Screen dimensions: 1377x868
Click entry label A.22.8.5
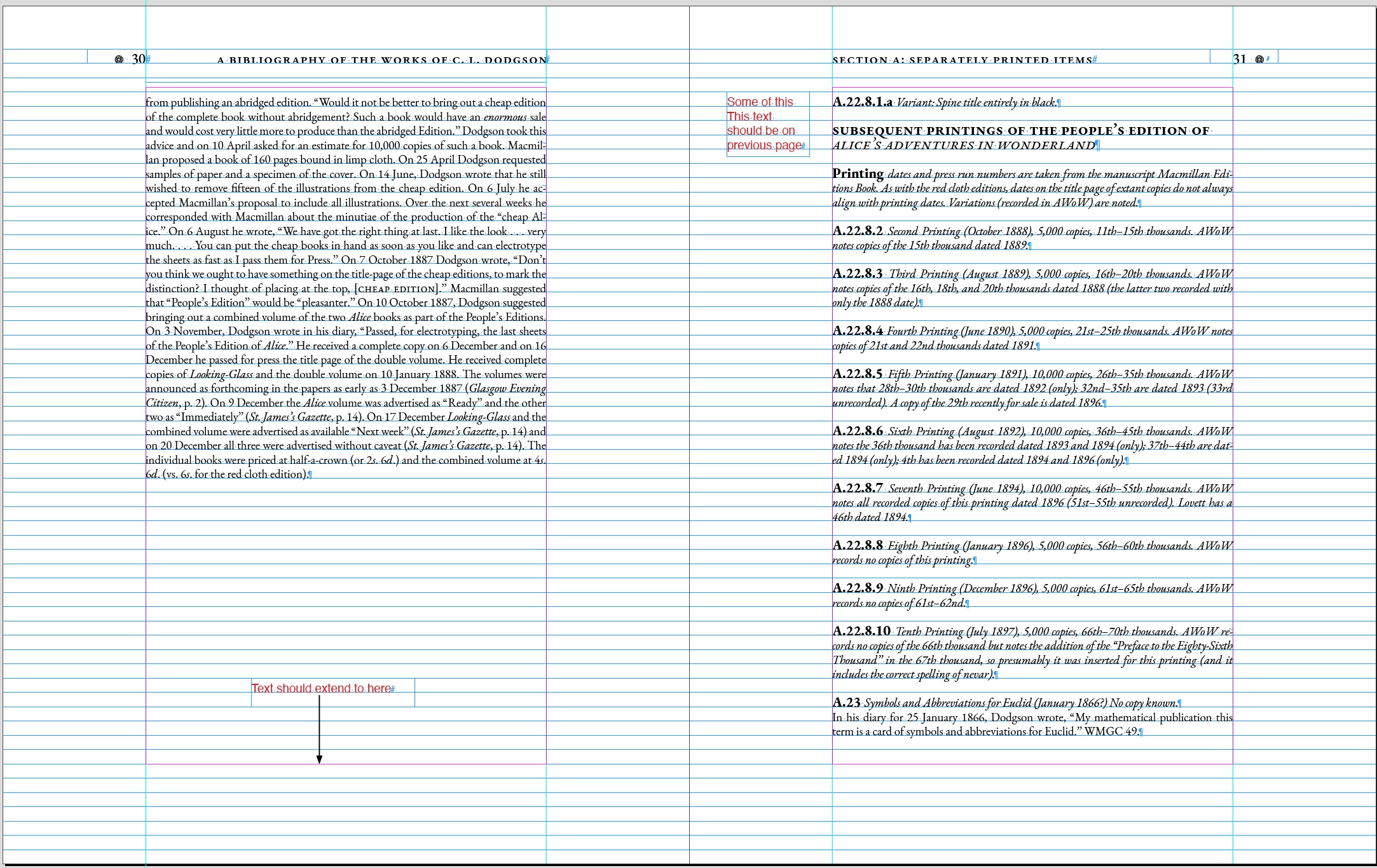coord(858,374)
